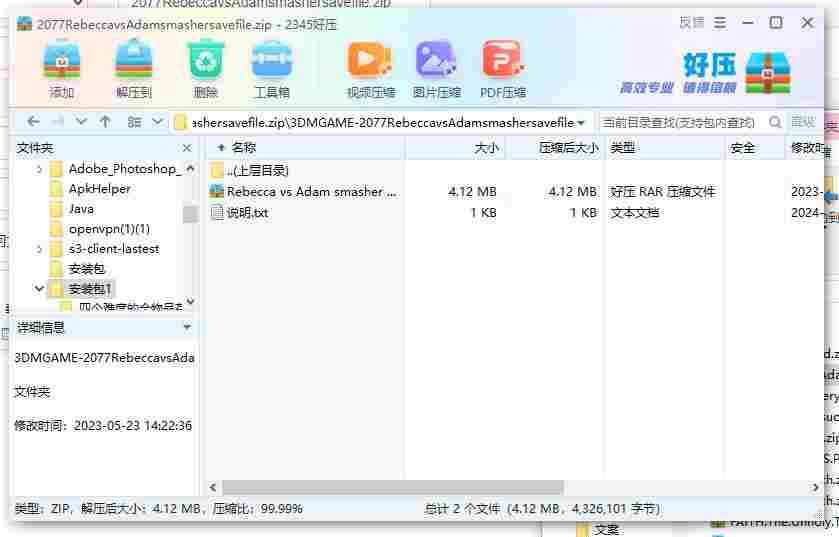Click the 说明.txt document icon
This screenshot has height=537, width=839.
click(217, 213)
